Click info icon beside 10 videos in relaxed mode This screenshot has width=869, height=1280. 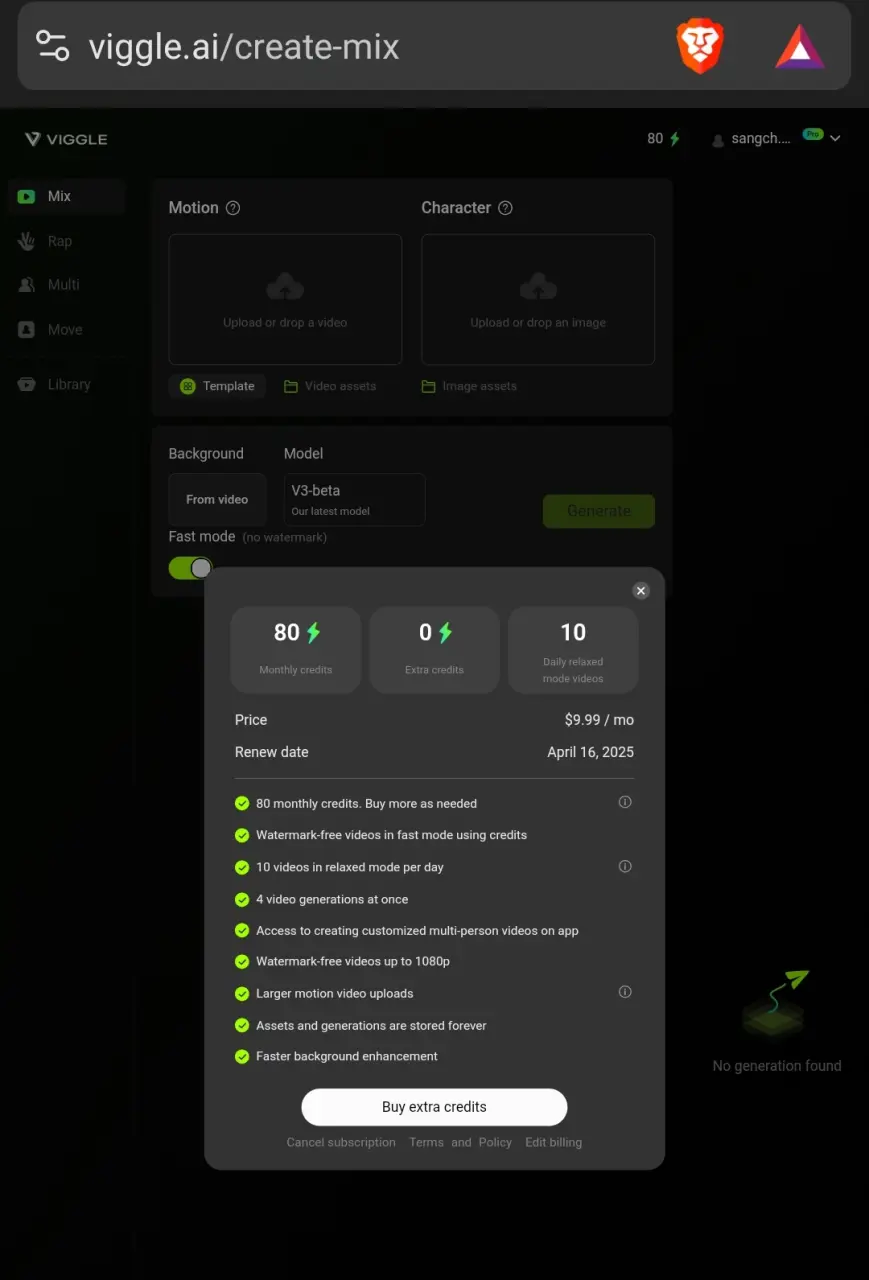625,866
